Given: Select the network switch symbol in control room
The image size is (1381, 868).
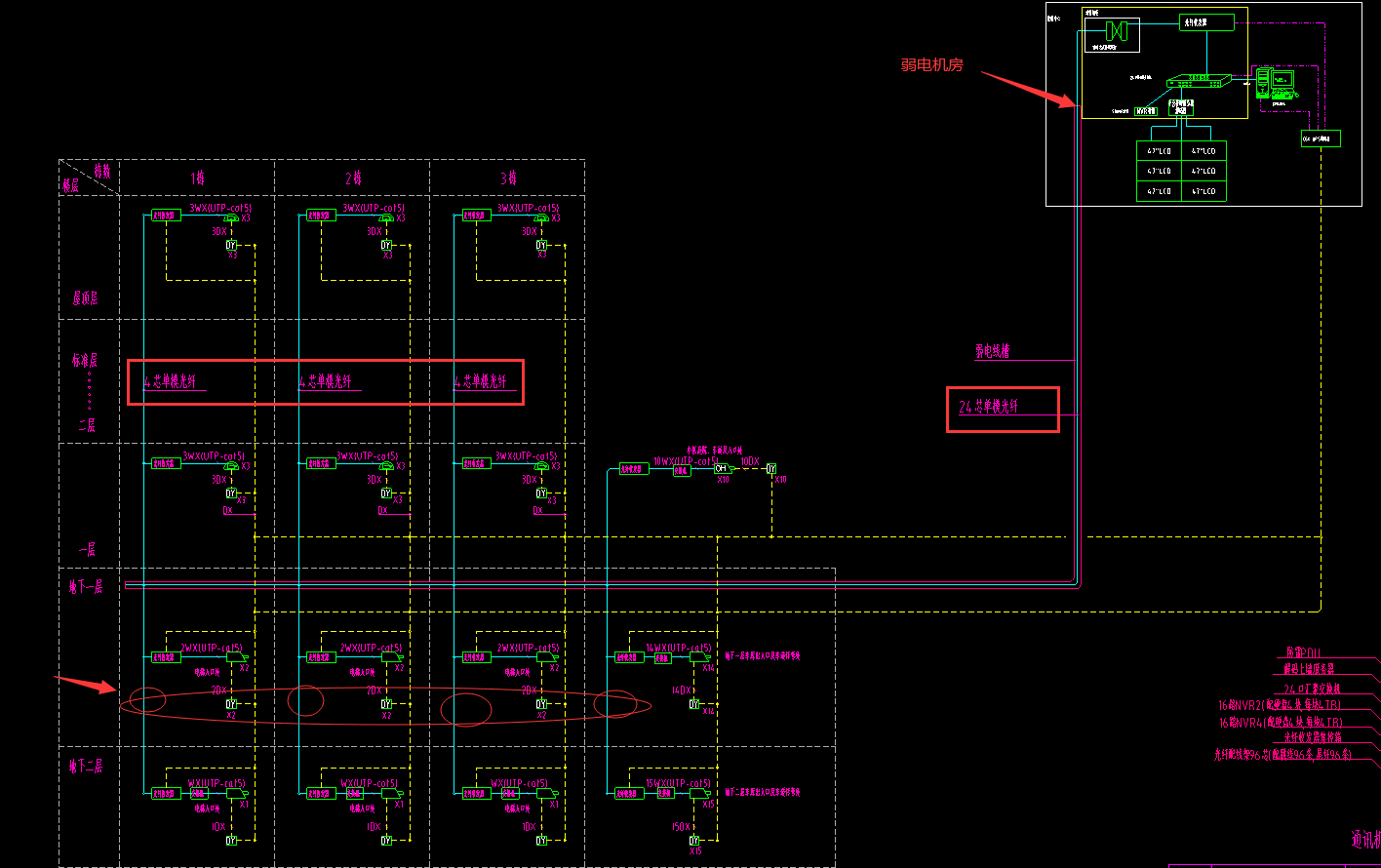Looking at the screenshot, I should click(1198, 81).
